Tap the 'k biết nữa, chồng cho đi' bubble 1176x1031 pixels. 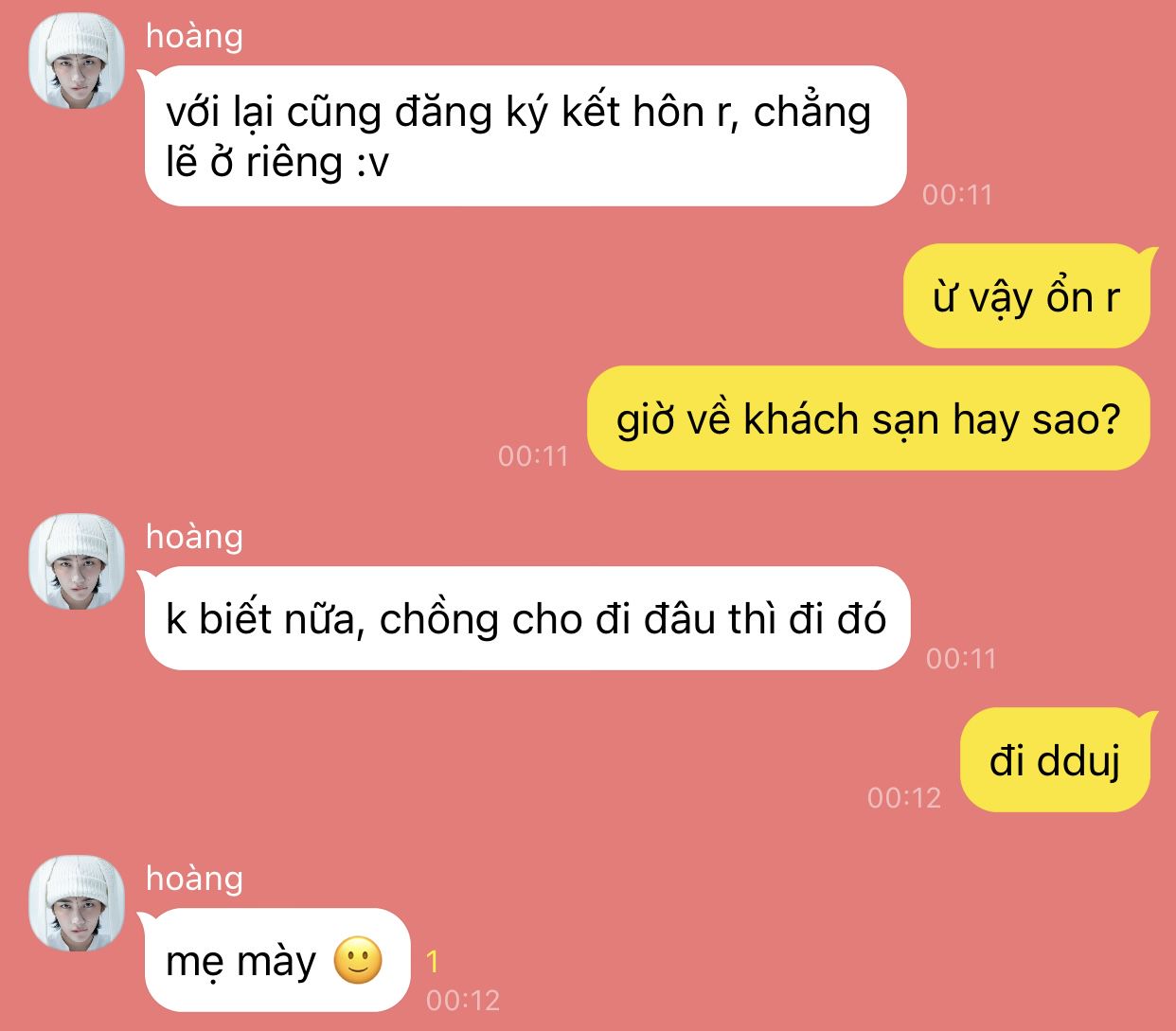526,618
